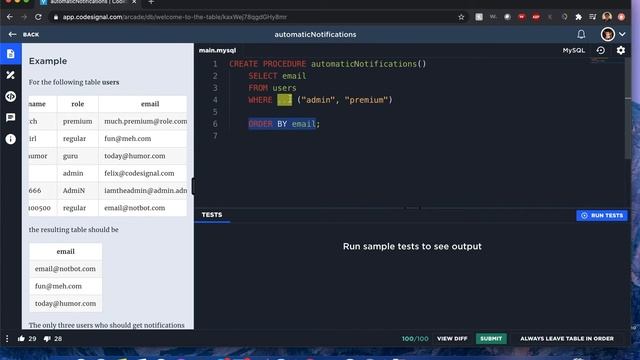Click the browser reload icon
The width and height of the screenshot is (640, 360).
(38, 17)
